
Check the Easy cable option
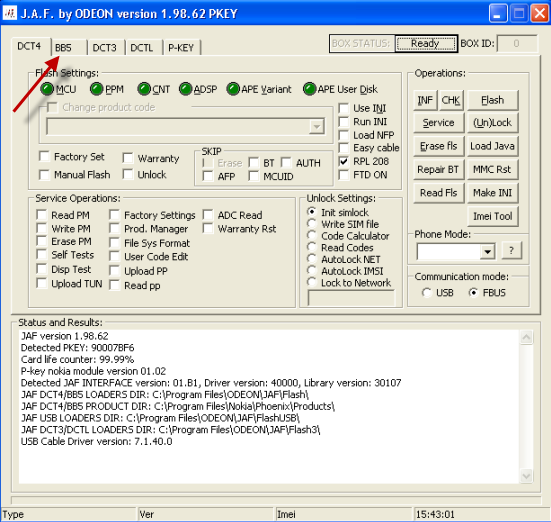[344, 148]
